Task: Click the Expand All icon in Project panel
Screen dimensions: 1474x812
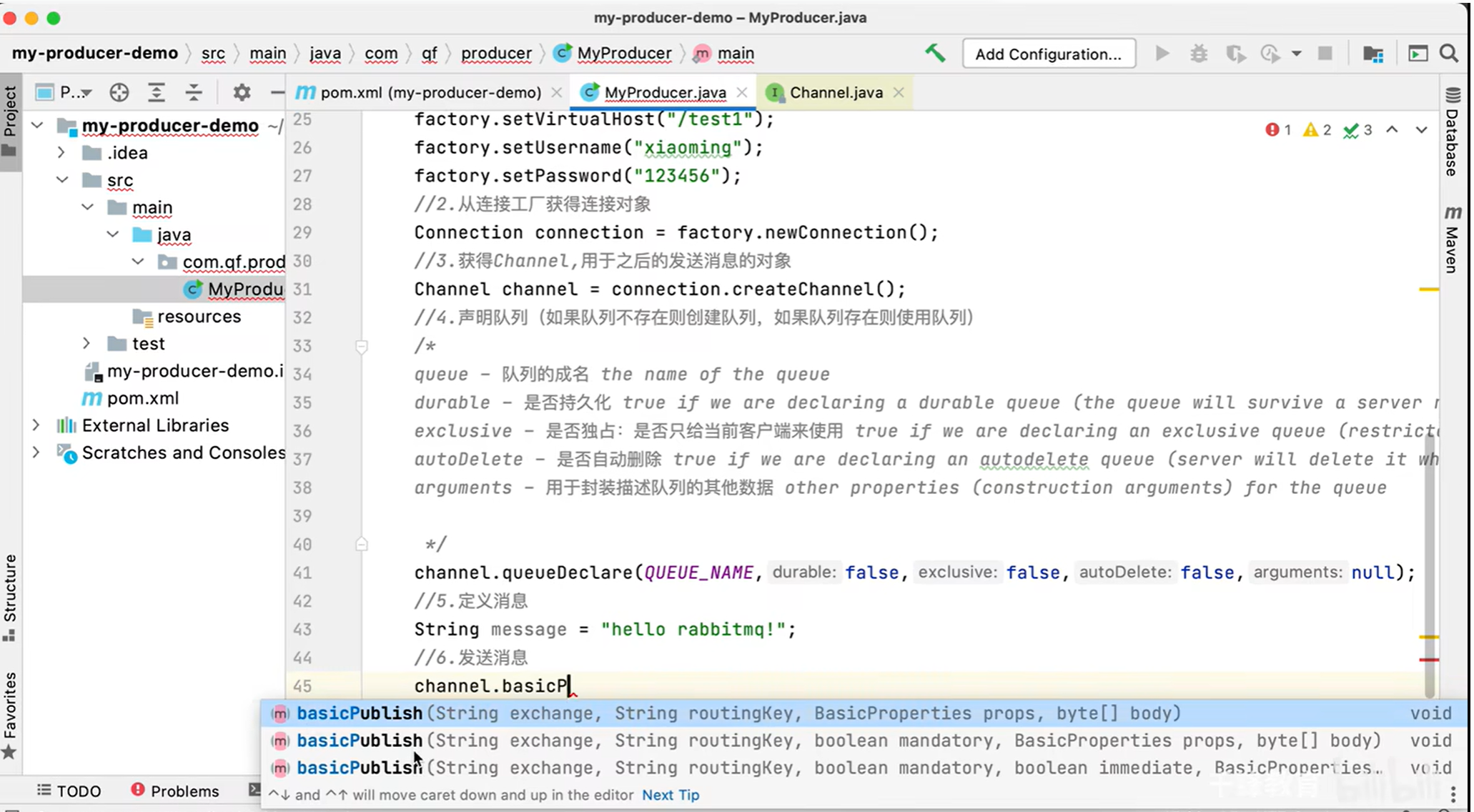Action: (157, 92)
